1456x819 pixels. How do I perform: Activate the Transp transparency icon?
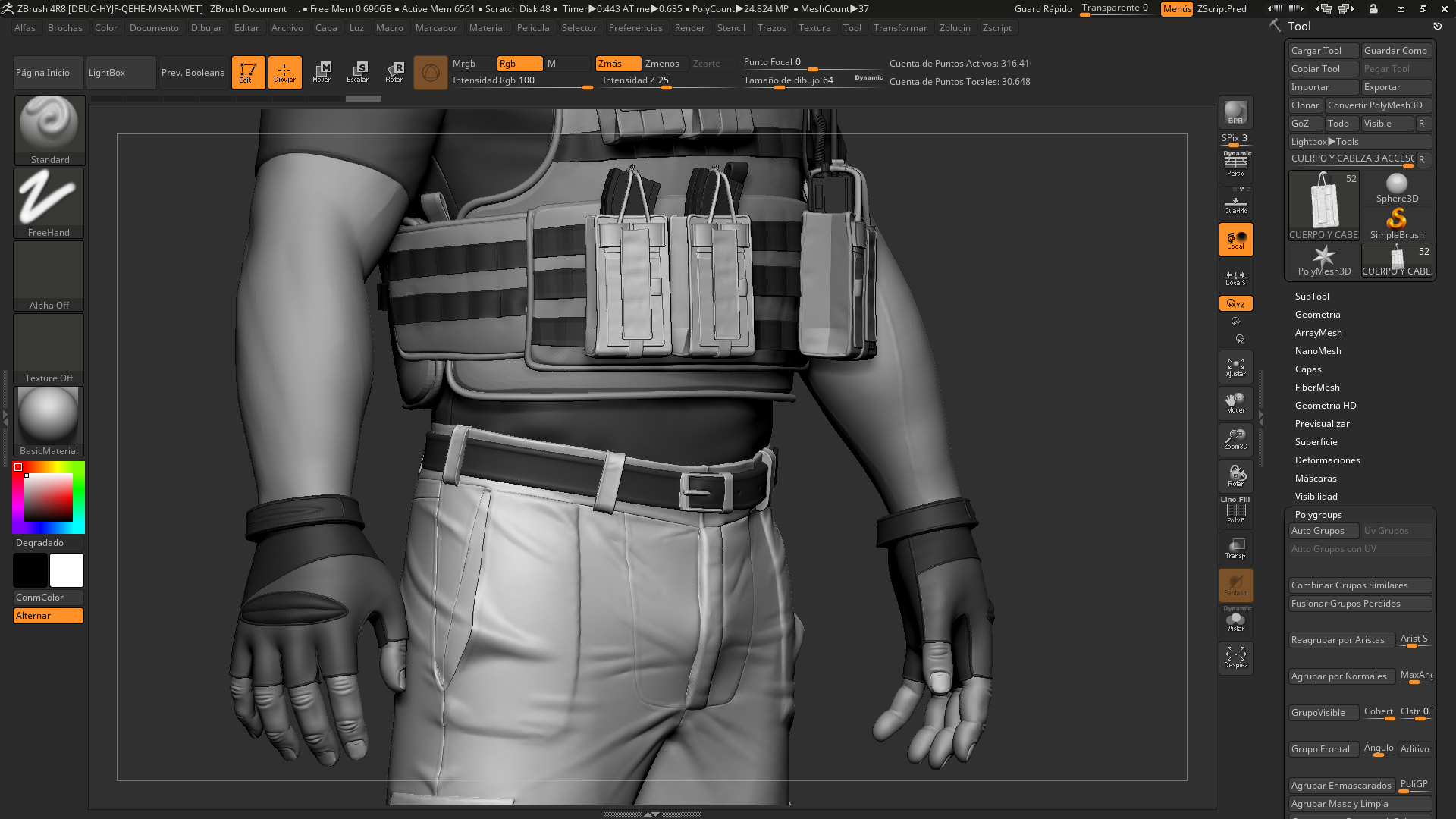point(1235,548)
